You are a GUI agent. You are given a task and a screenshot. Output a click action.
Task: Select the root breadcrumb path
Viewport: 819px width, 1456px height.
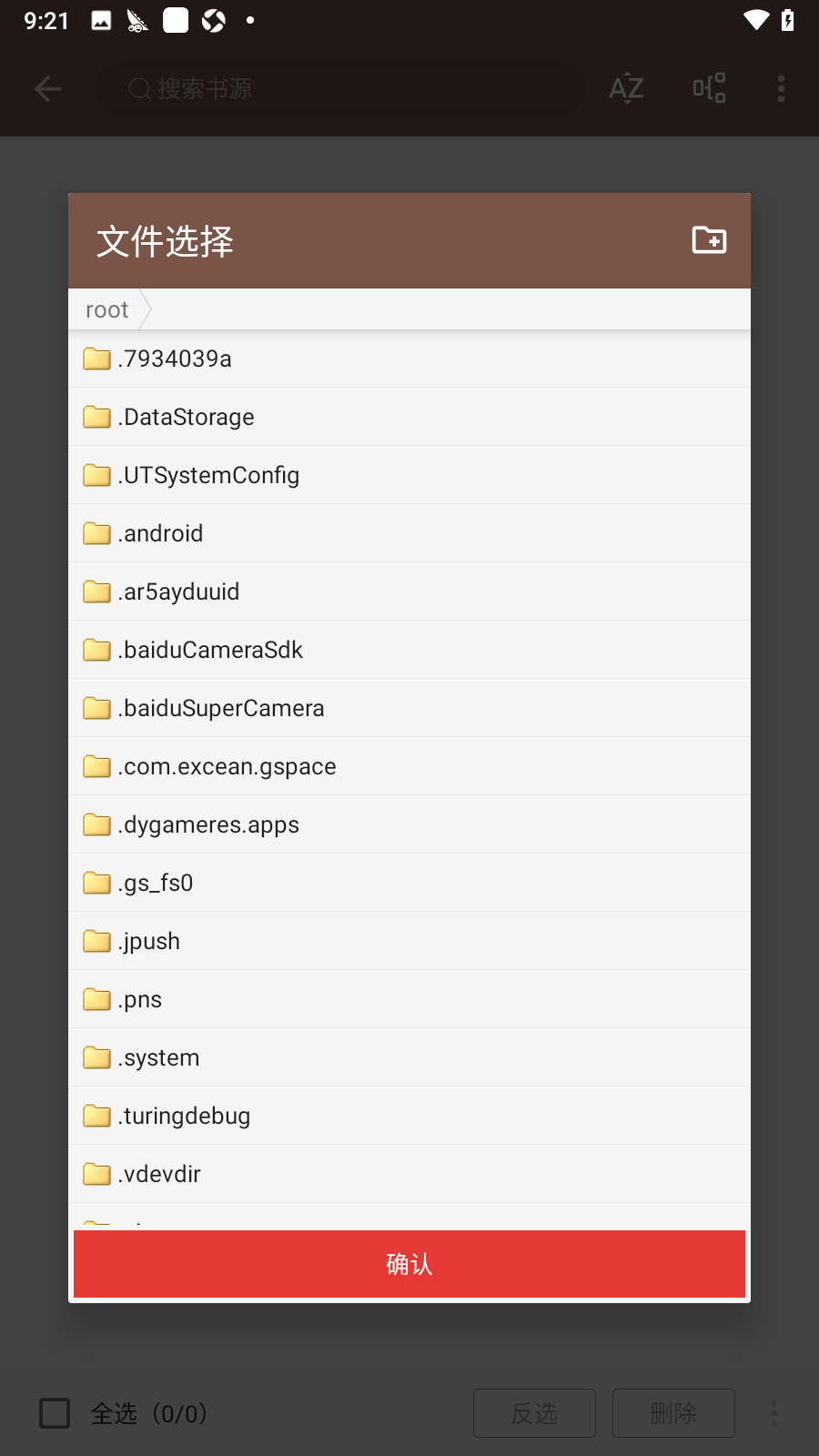[x=107, y=310]
